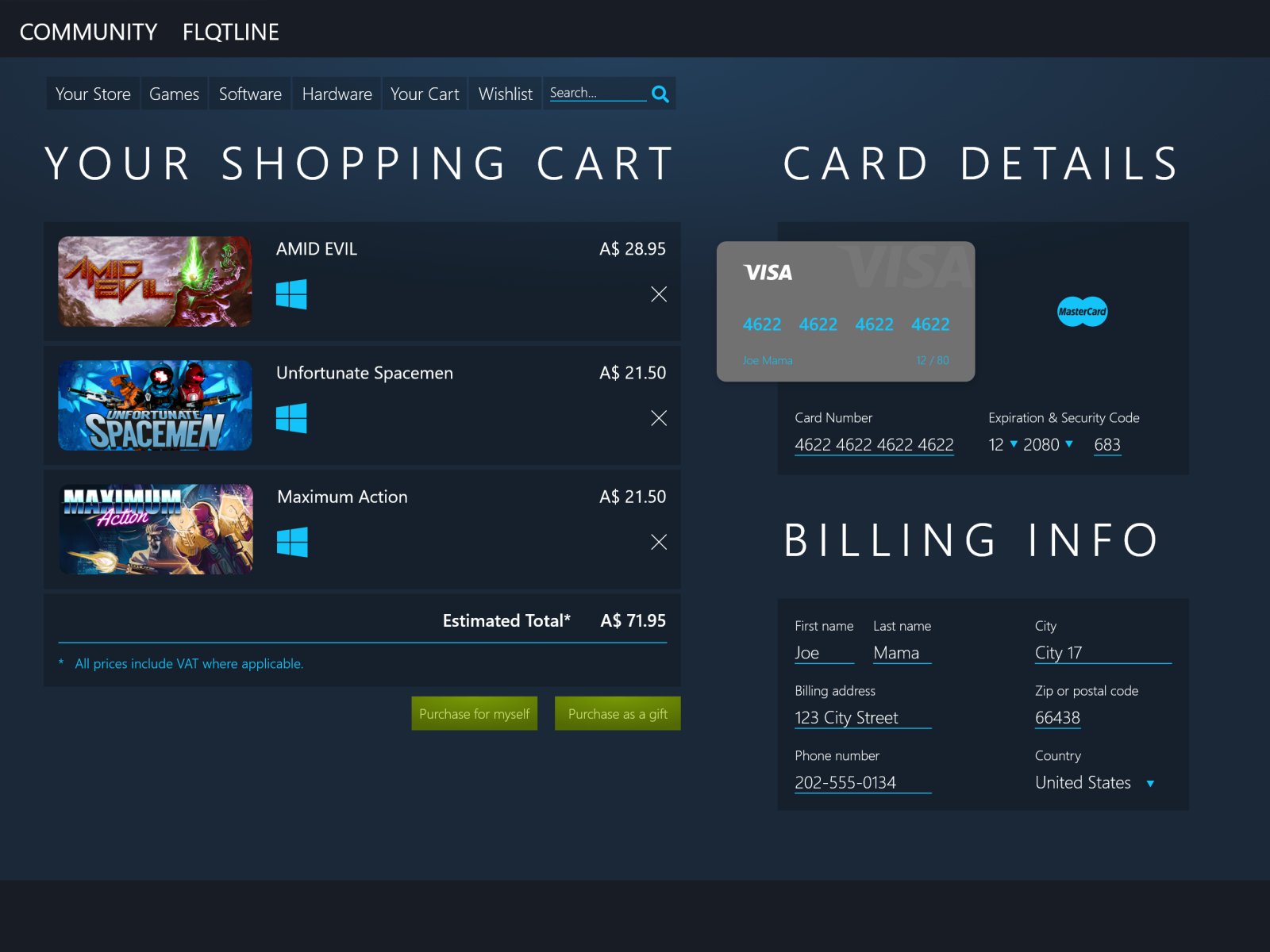1270x952 pixels.
Task: Focus the Search field
Action: pyautogui.click(x=598, y=93)
